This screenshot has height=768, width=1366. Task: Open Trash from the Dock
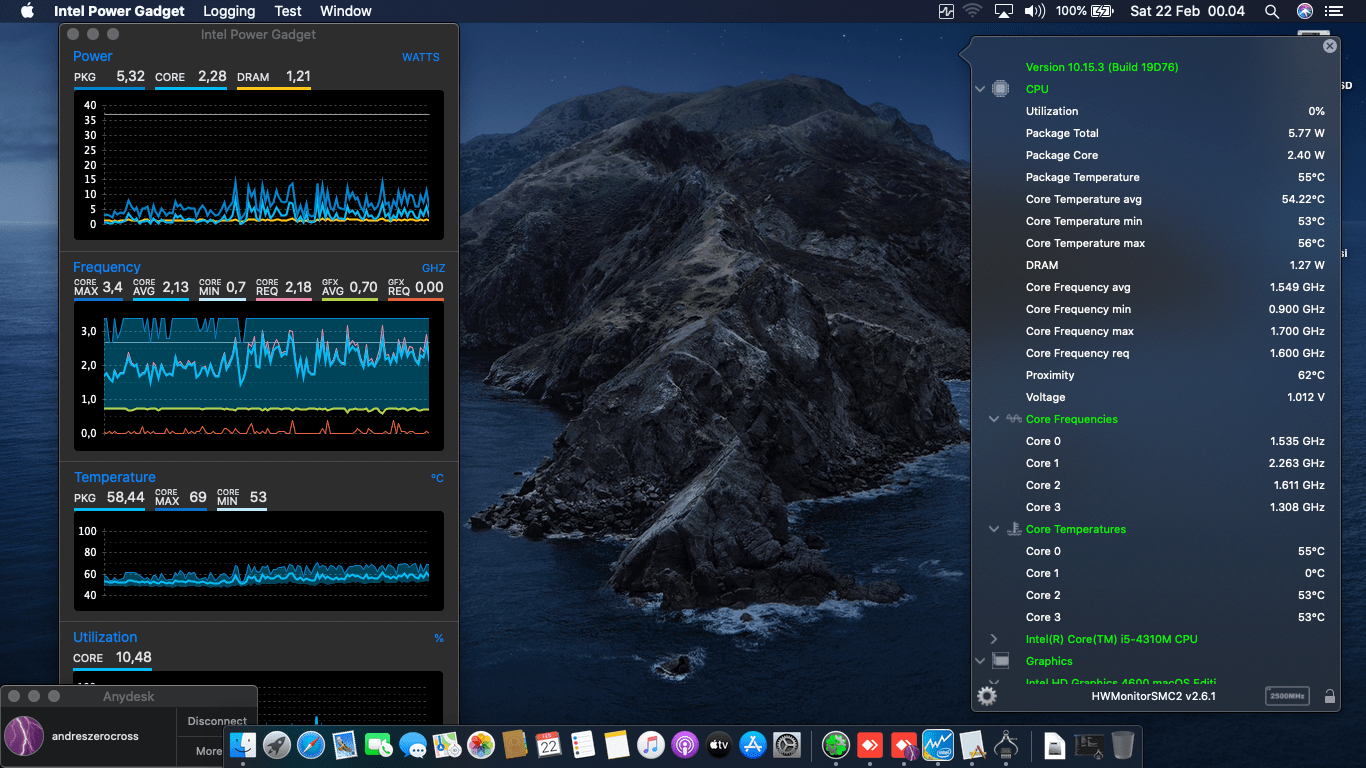1123,744
